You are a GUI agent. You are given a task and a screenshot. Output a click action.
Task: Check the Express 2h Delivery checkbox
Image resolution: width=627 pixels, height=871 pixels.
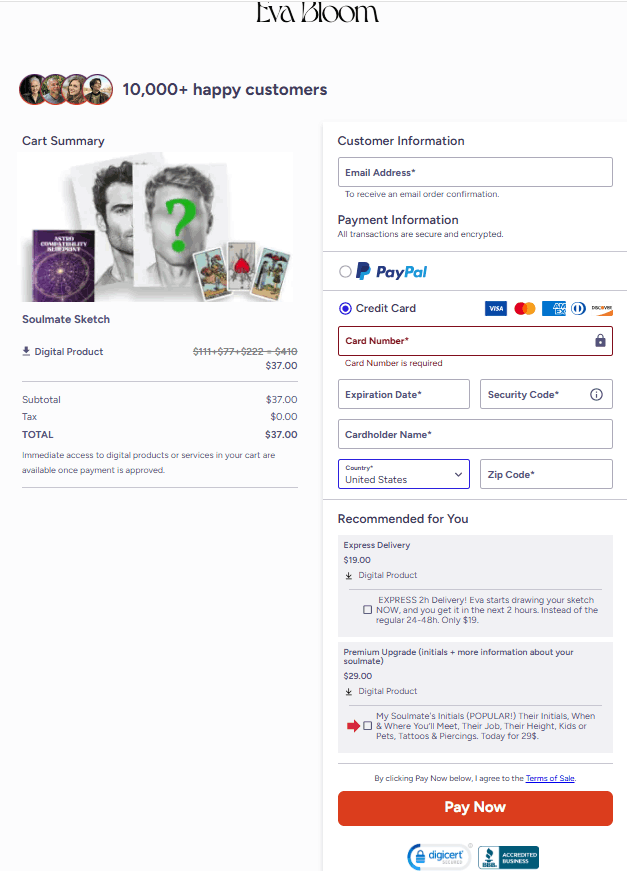coord(367,610)
